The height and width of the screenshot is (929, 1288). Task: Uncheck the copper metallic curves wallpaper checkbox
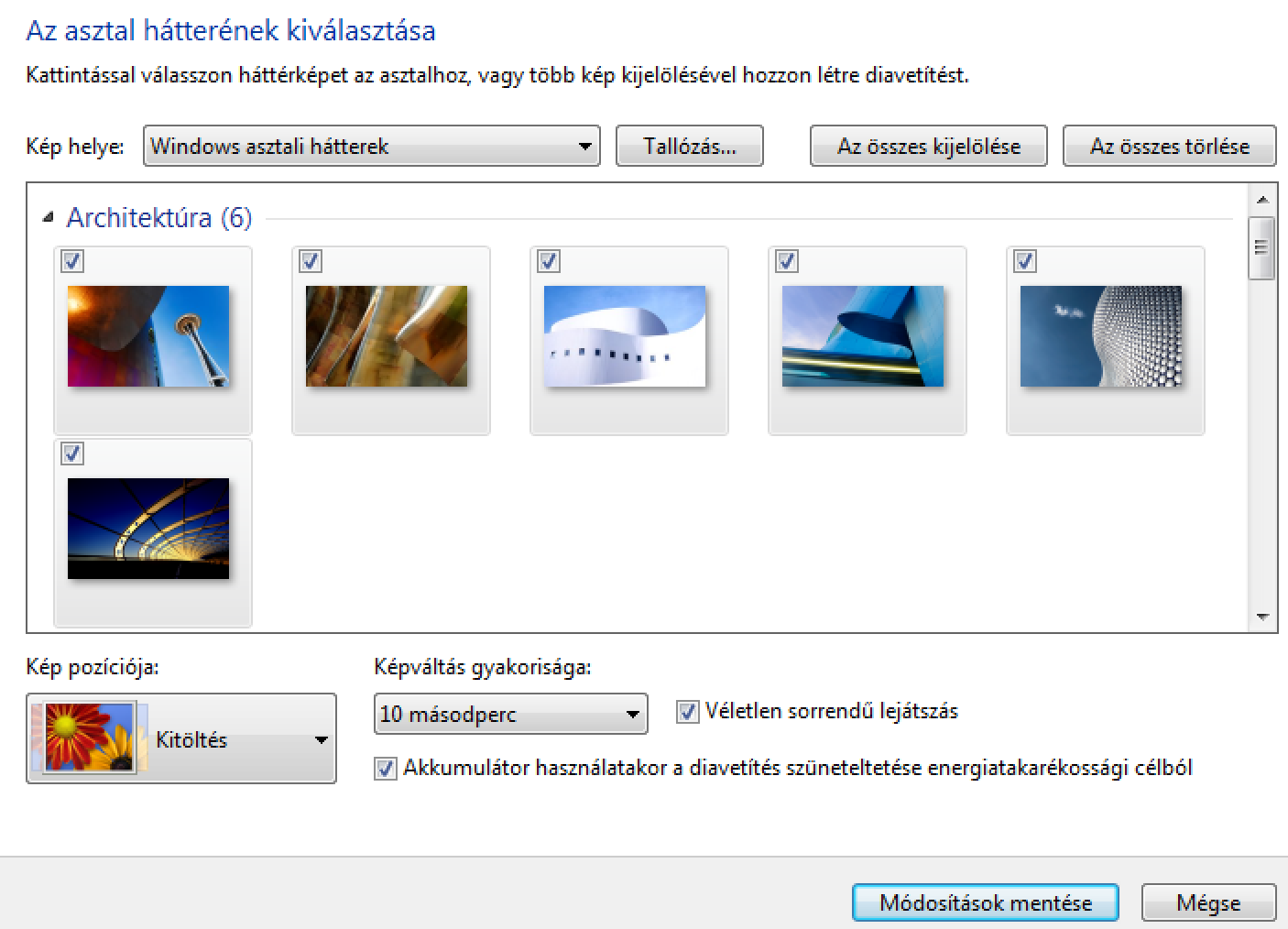coord(311,261)
